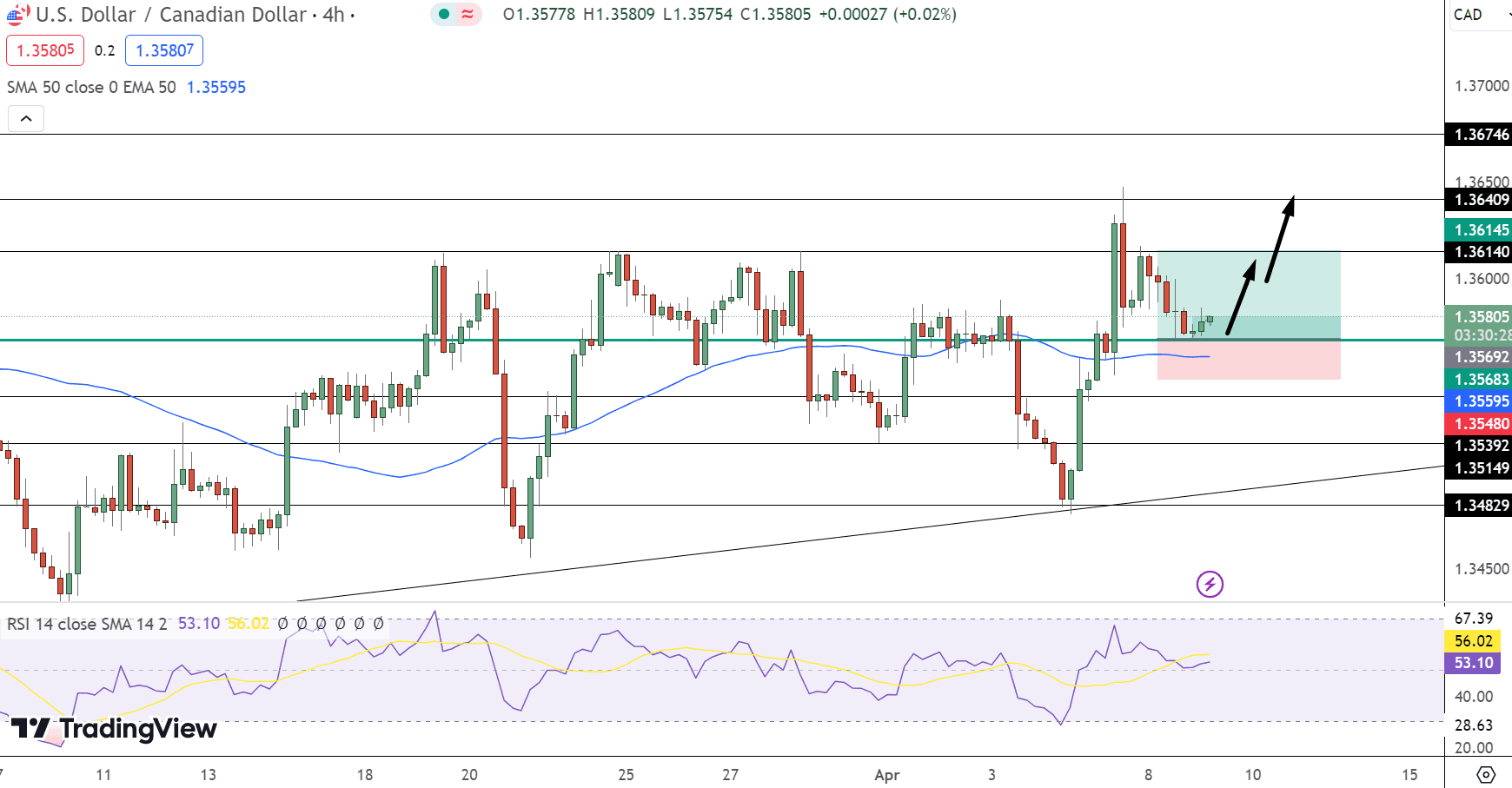Click the 67.39 RSI scale label
Image resolution: width=1512 pixels, height=788 pixels.
pyautogui.click(x=1473, y=619)
